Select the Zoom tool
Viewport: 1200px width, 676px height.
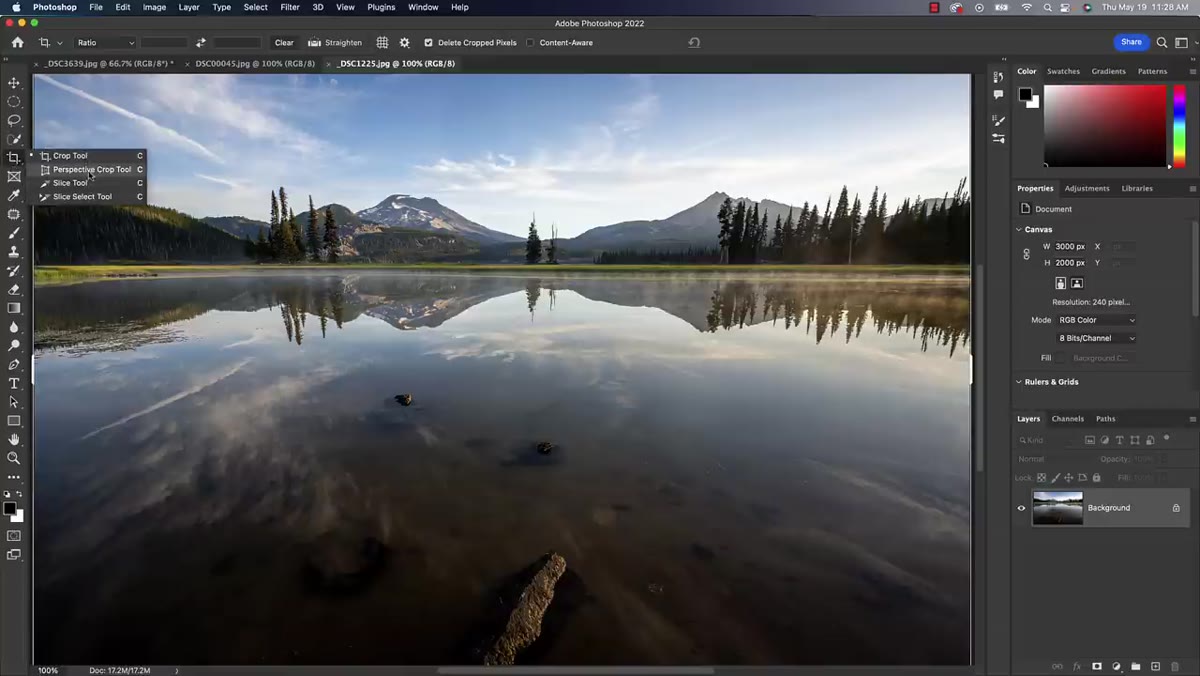click(14, 458)
